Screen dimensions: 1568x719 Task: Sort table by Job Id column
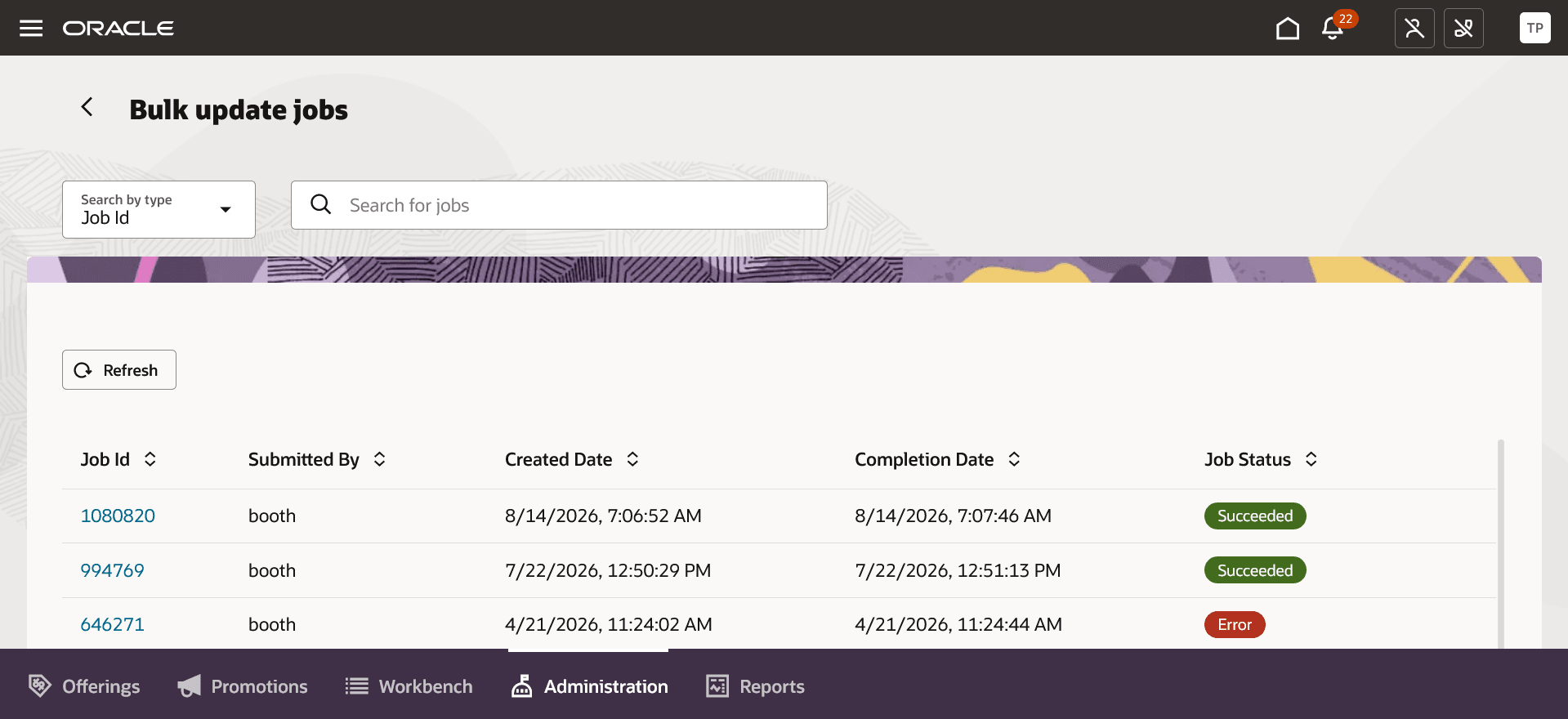(x=150, y=459)
